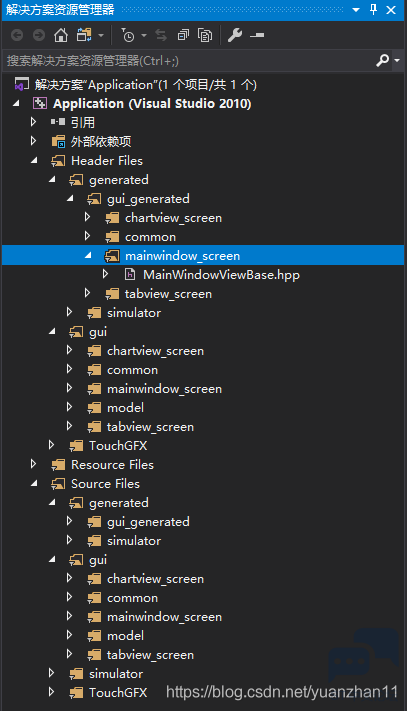407x711 pixels.
Task: Click the Collapse All icon
Action: pyautogui.click(x=183, y=35)
